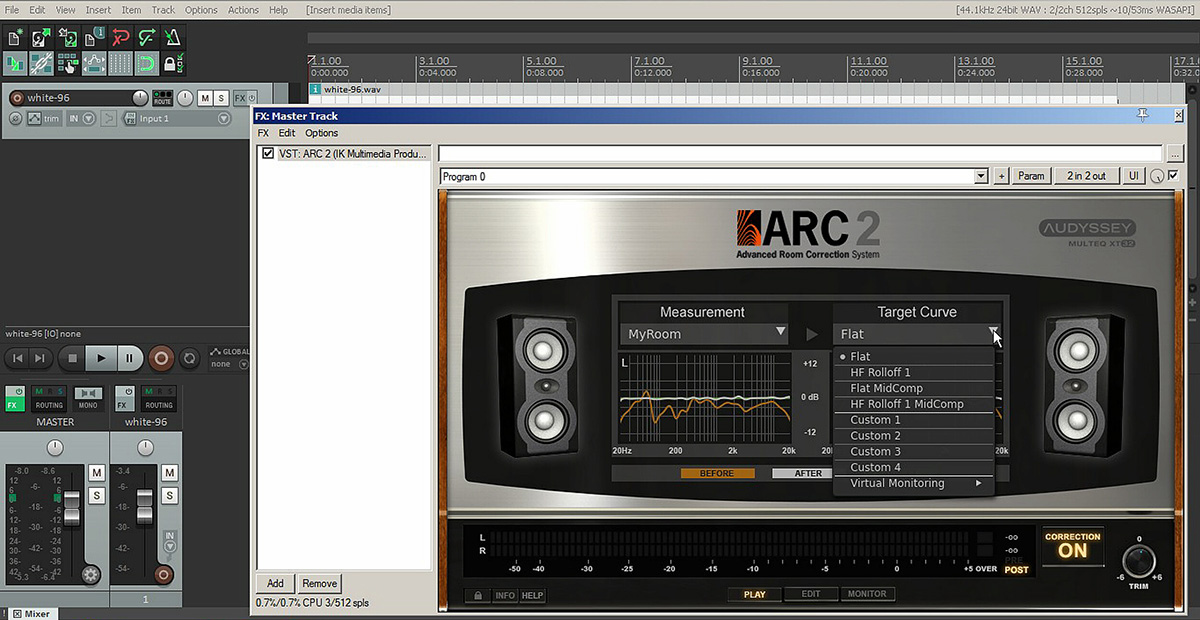Toggle grid lines toolbar icon
This screenshot has width=1200, height=620.
tap(120, 63)
